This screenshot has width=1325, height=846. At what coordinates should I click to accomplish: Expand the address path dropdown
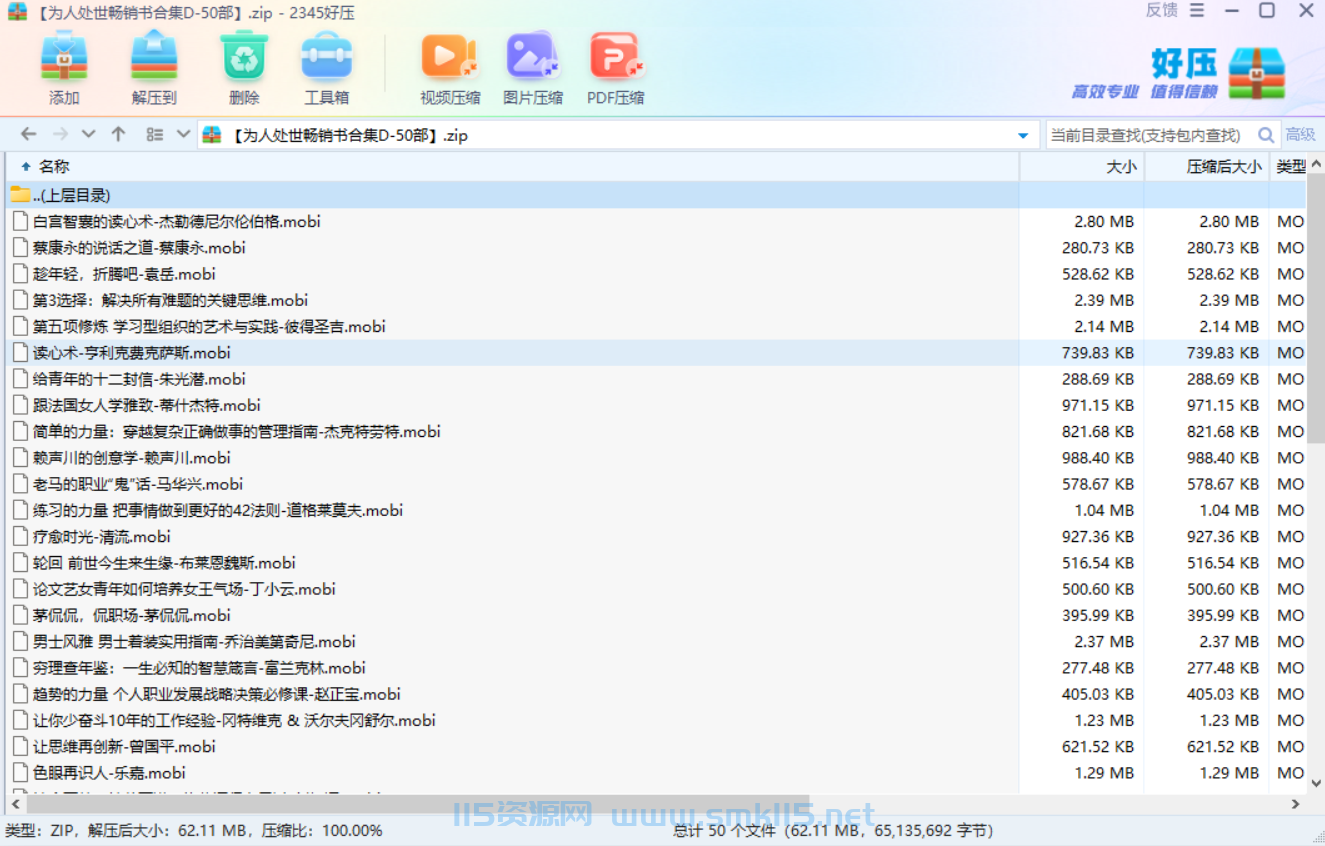1022,135
